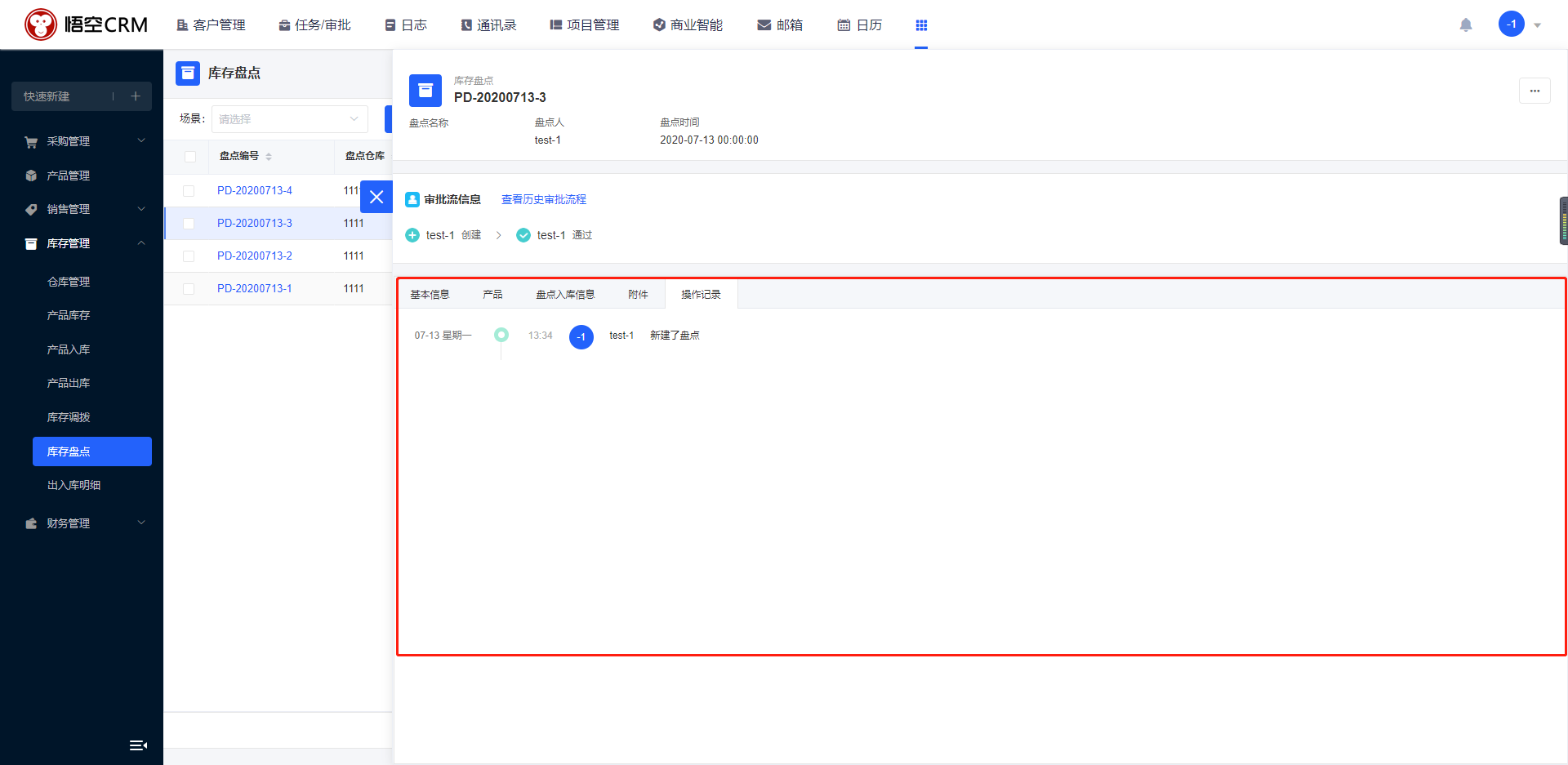This screenshot has height=765, width=1568.
Task: Click the 库存盘点 list header icon
Action: click(188, 73)
